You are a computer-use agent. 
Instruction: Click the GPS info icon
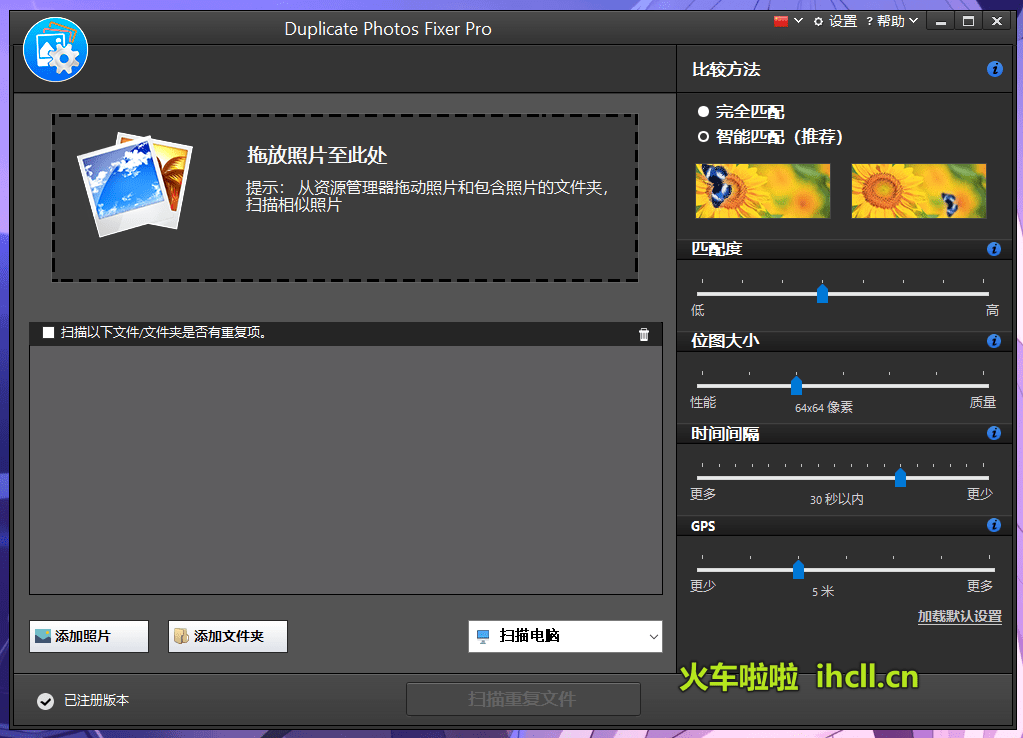(x=994, y=525)
